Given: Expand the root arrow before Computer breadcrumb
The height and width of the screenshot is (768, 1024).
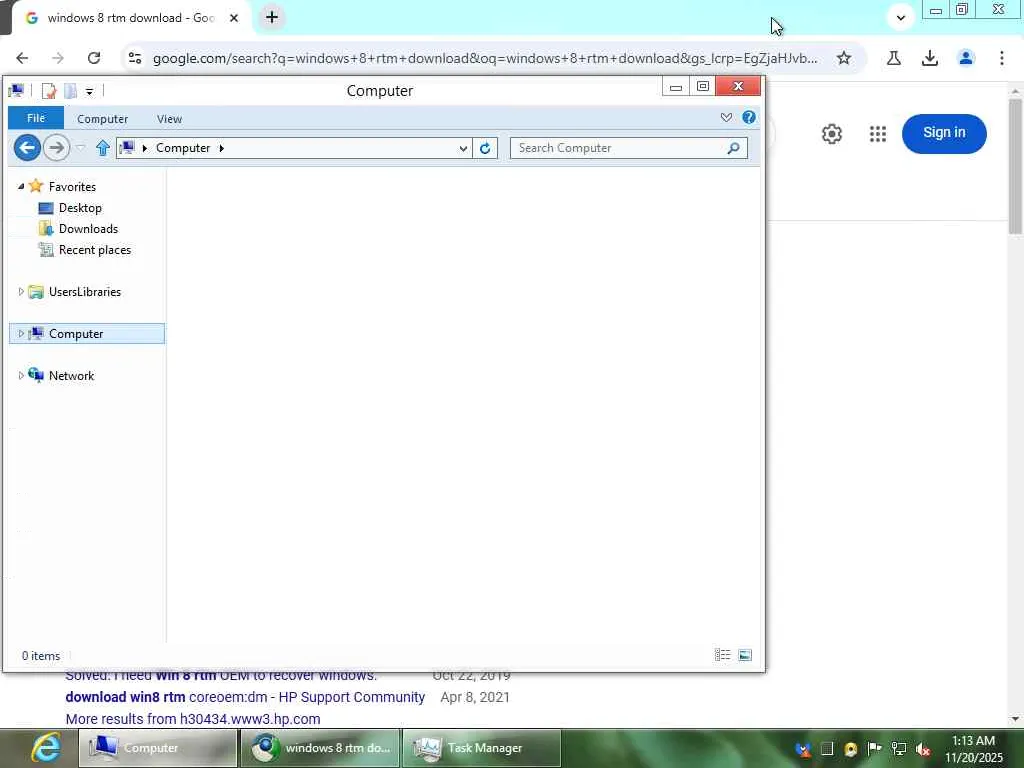Looking at the screenshot, I should point(144,148).
